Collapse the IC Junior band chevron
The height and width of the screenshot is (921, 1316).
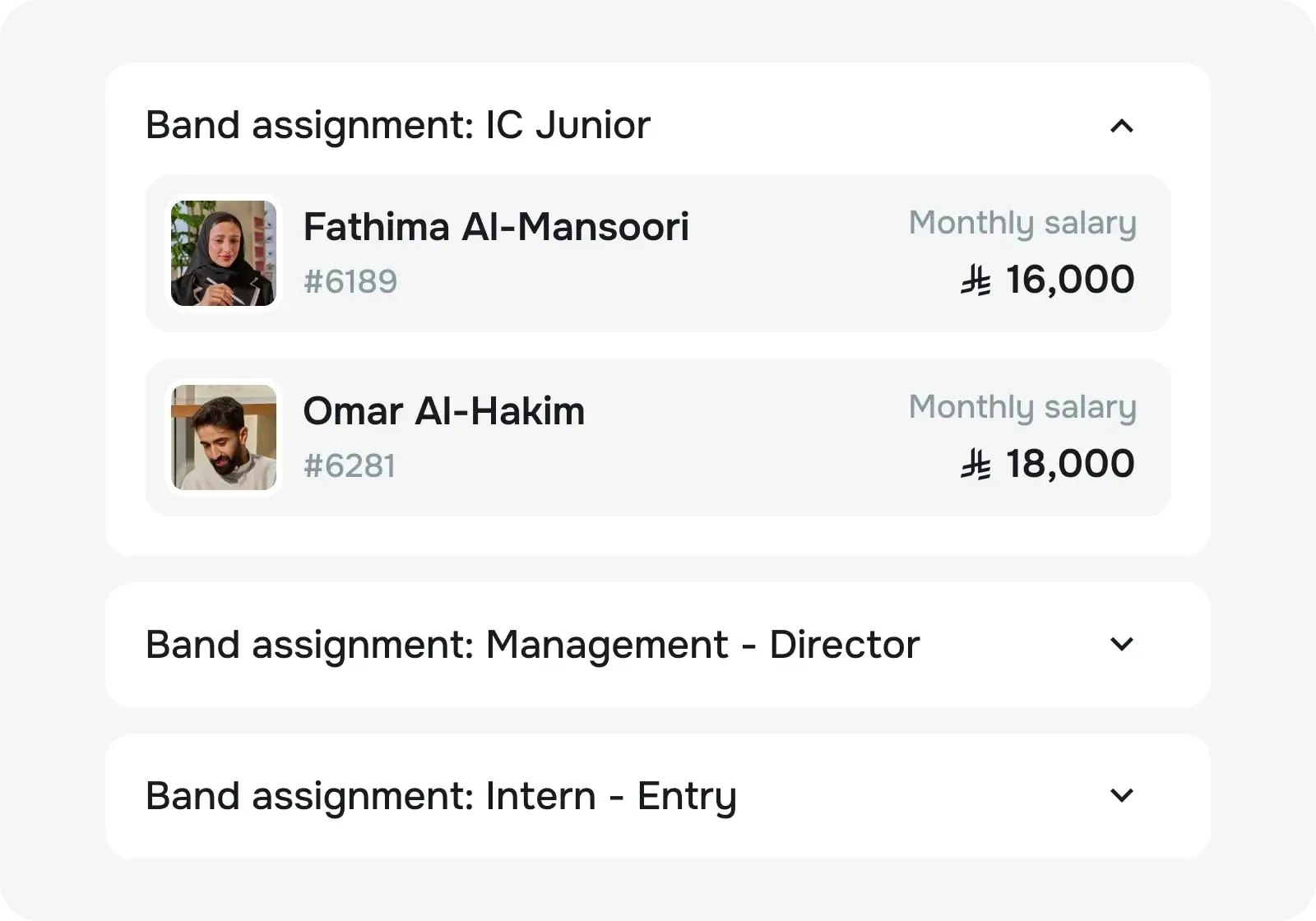[1121, 126]
